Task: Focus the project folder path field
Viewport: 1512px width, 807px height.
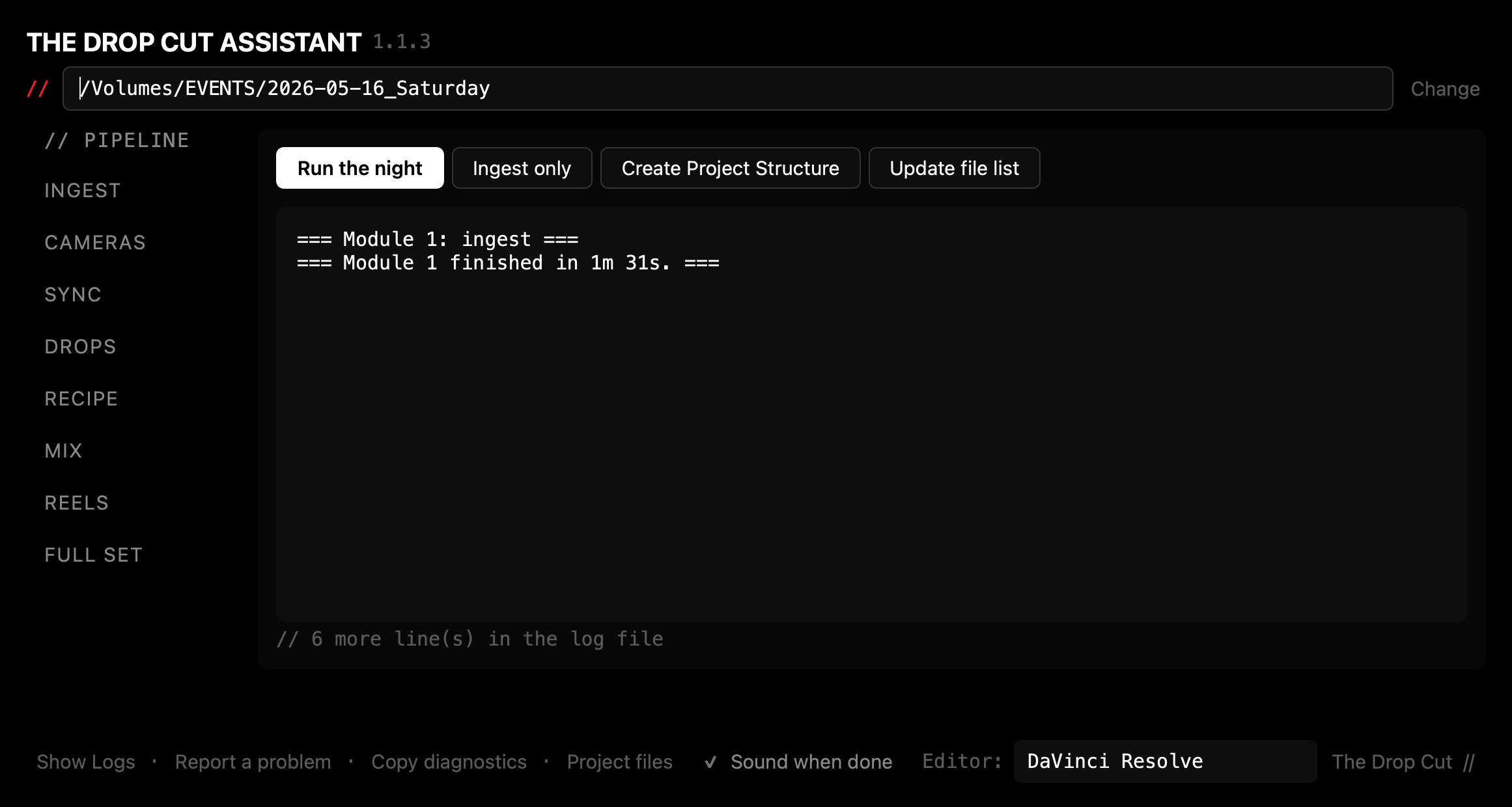Action: click(x=727, y=89)
